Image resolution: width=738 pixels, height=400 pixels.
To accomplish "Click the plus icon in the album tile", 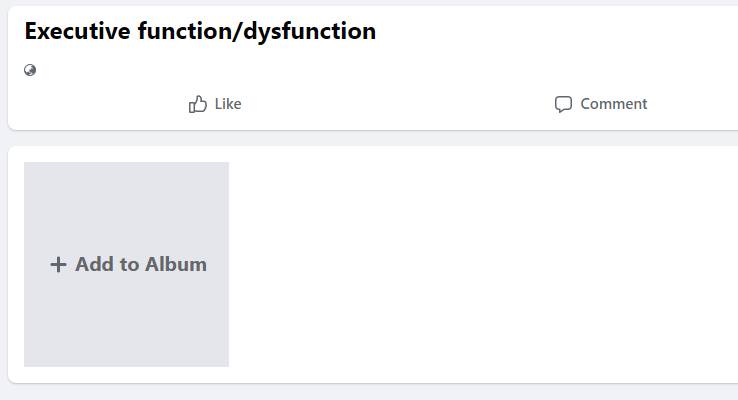I will click(58, 264).
